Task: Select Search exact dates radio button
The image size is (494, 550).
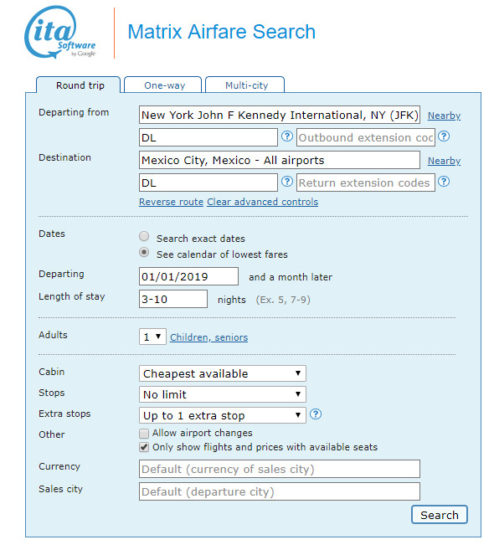Action: click(x=144, y=236)
